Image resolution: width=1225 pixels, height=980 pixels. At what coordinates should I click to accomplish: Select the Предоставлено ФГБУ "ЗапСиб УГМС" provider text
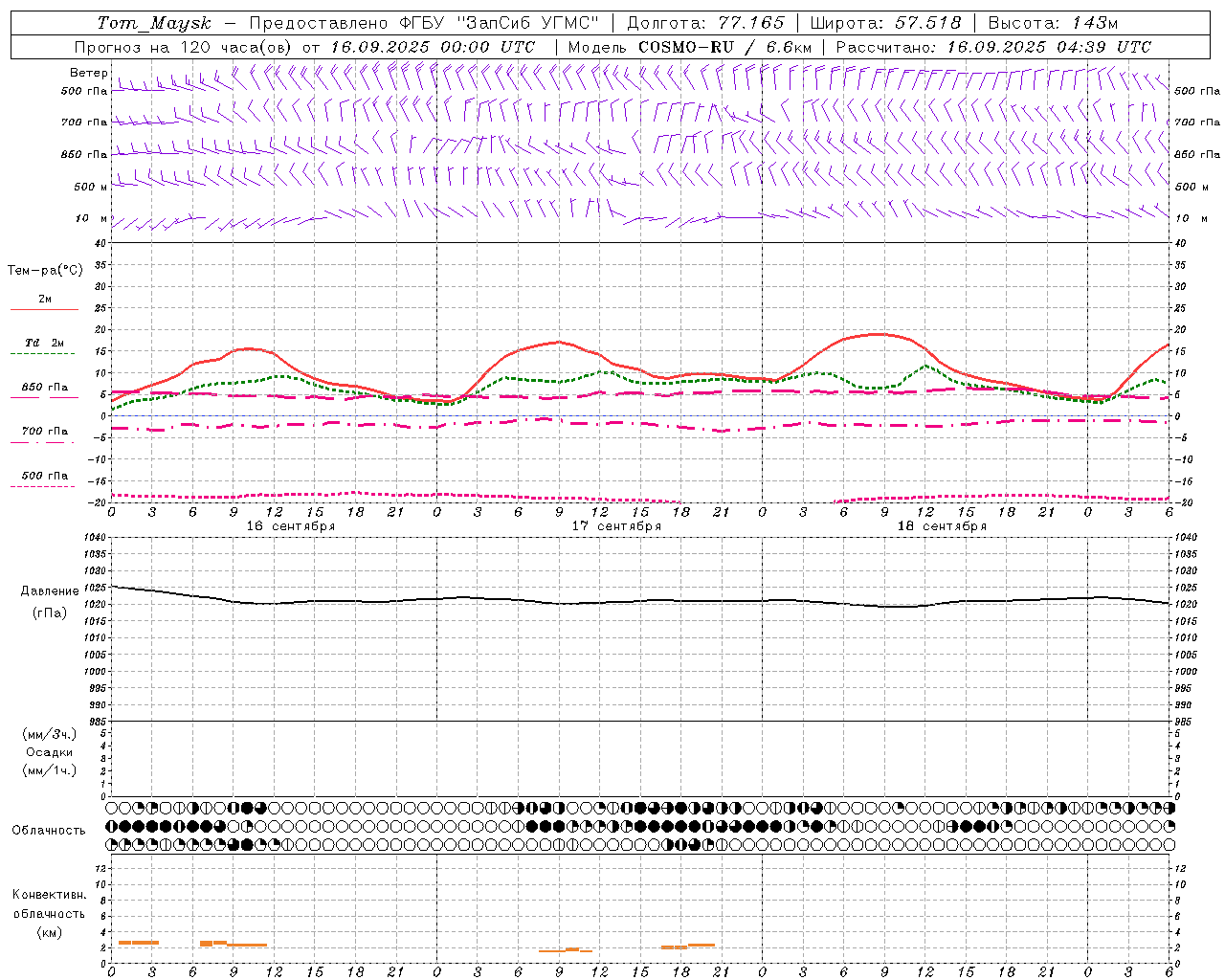tap(424, 23)
